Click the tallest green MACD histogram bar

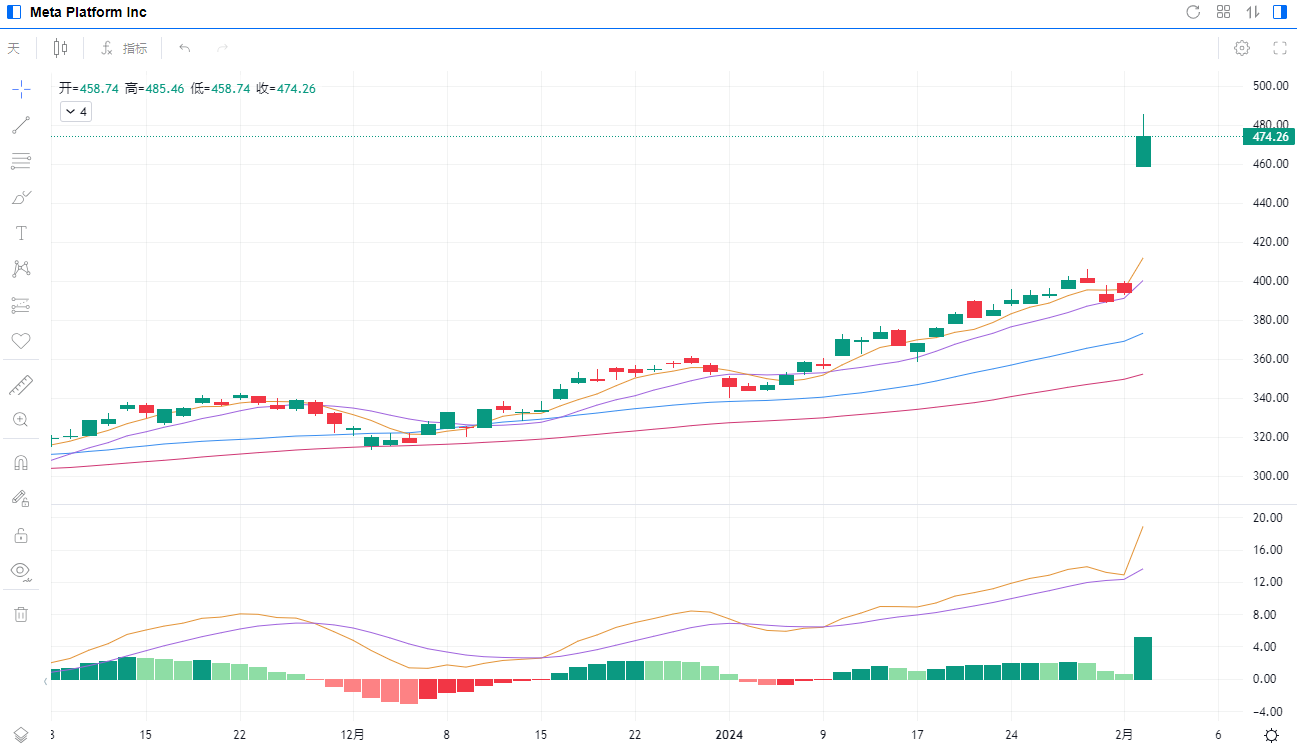click(1143, 658)
